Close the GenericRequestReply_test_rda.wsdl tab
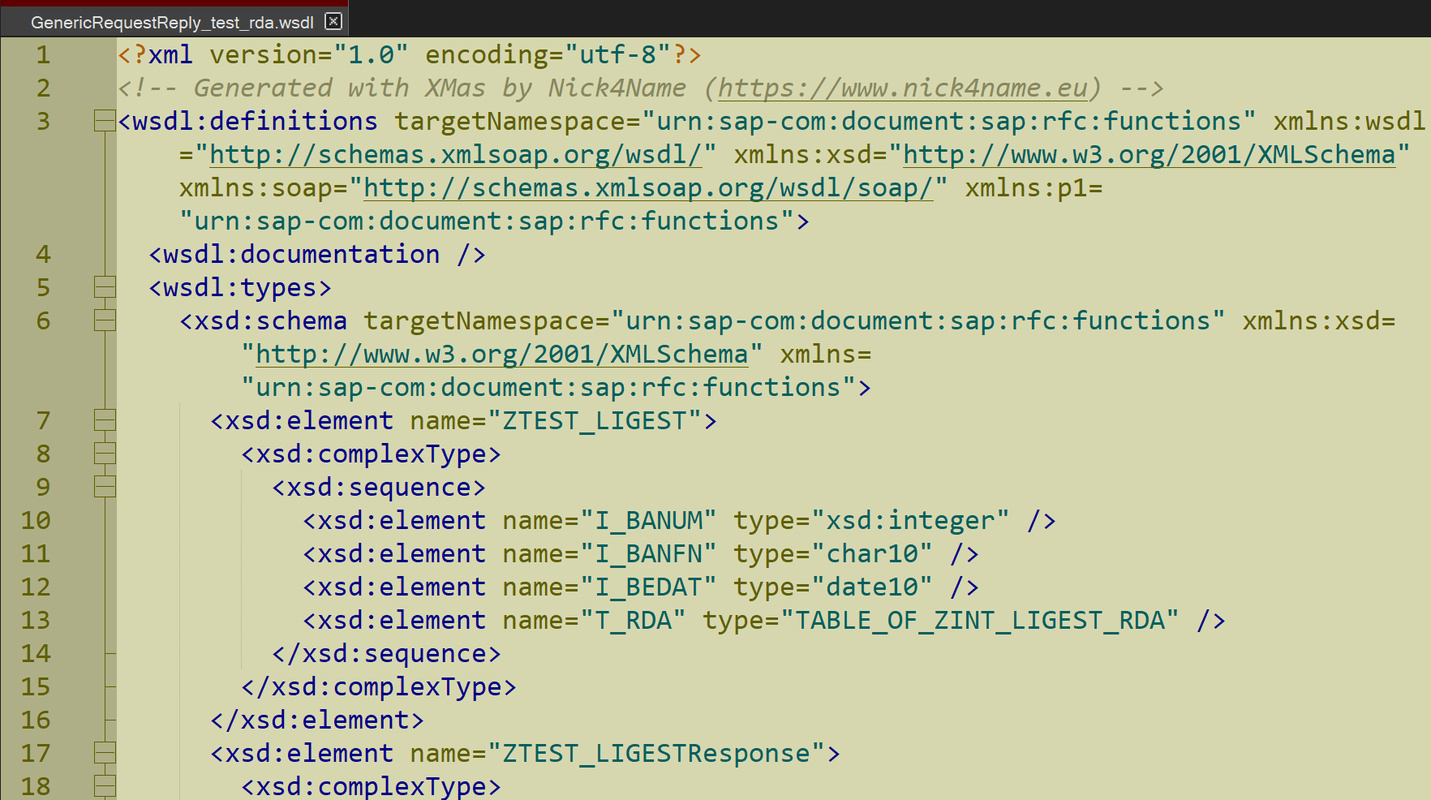This screenshot has height=800, width=1431. [333, 21]
